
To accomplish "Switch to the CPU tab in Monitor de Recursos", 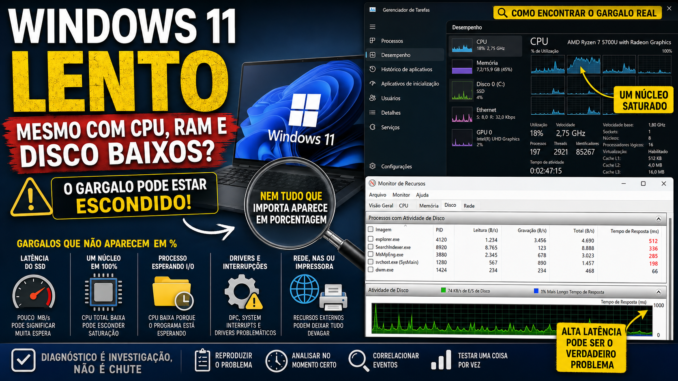I will (x=403, y=206).
